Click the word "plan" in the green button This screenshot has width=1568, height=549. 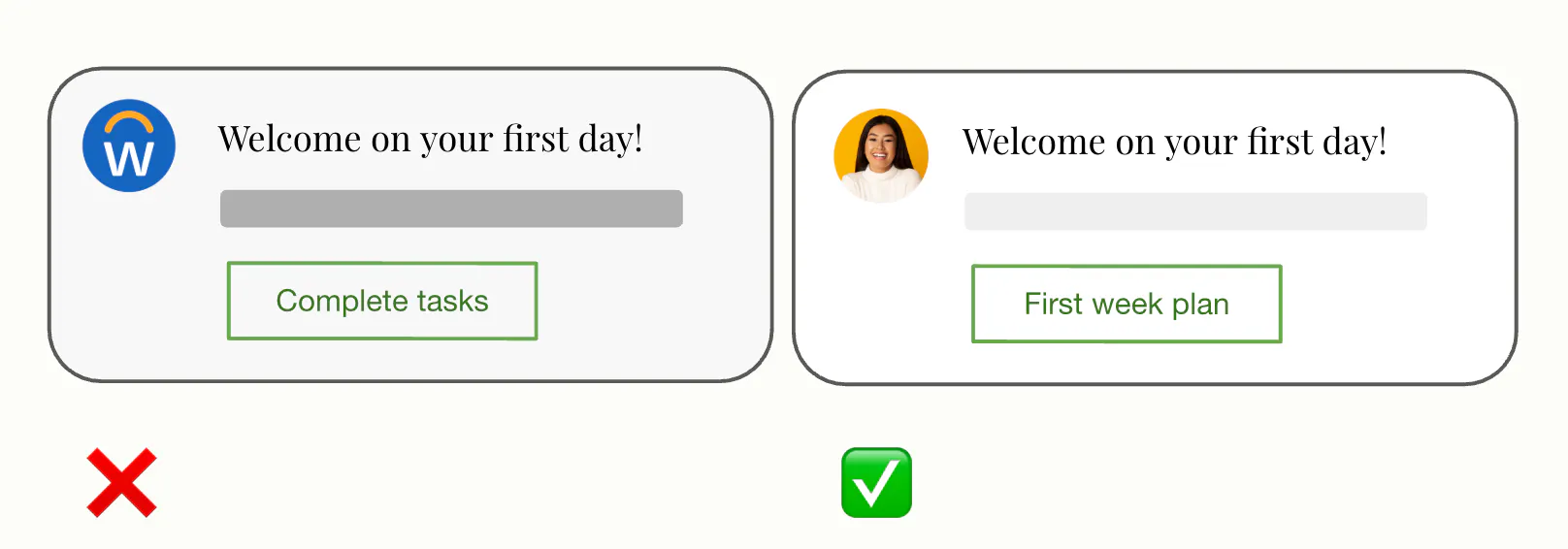coord(1200,305)
